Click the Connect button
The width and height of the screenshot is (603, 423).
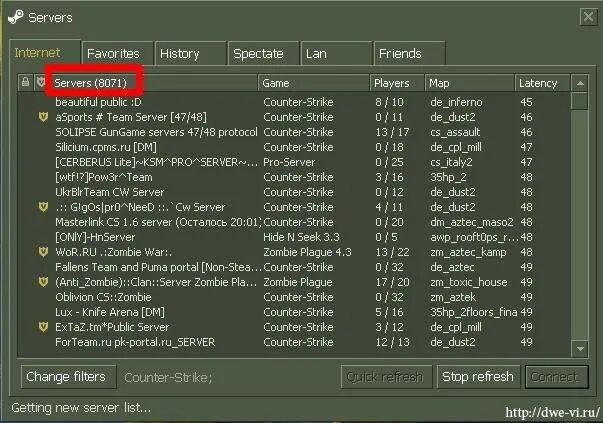[x=556, y=376]
